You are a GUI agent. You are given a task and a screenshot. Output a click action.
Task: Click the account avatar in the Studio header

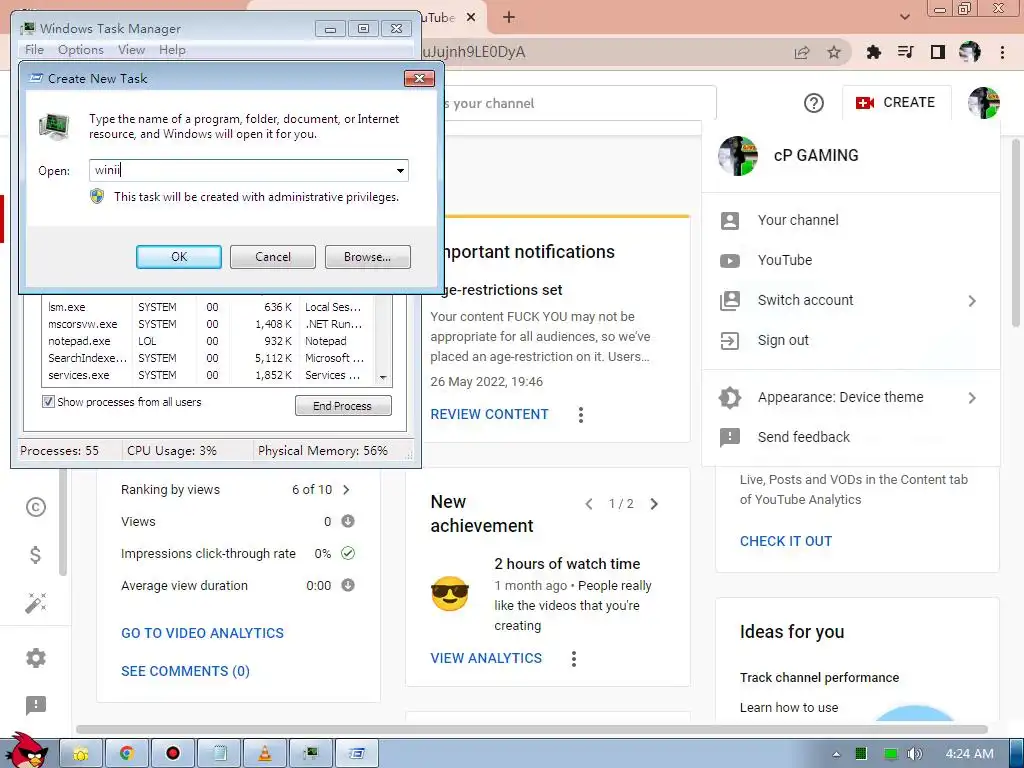point(984,103)
